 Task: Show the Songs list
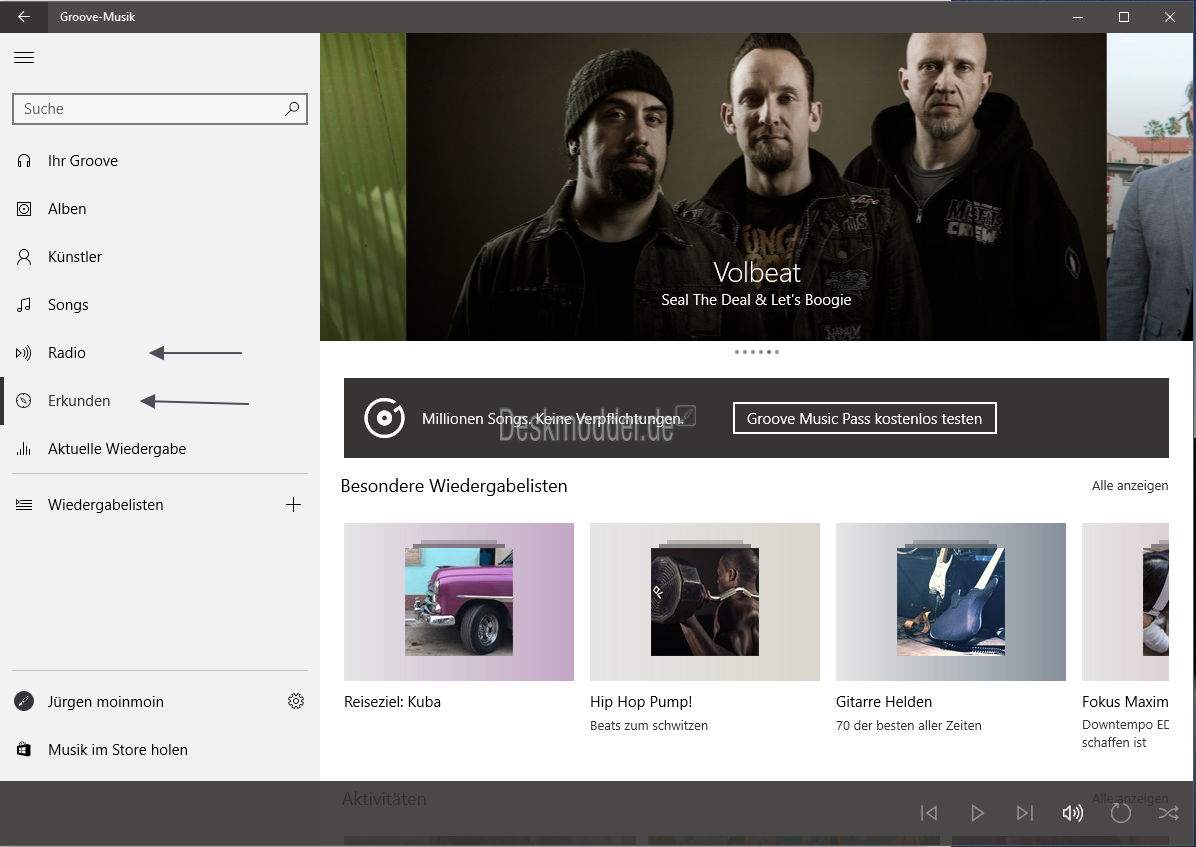(160, 305)
